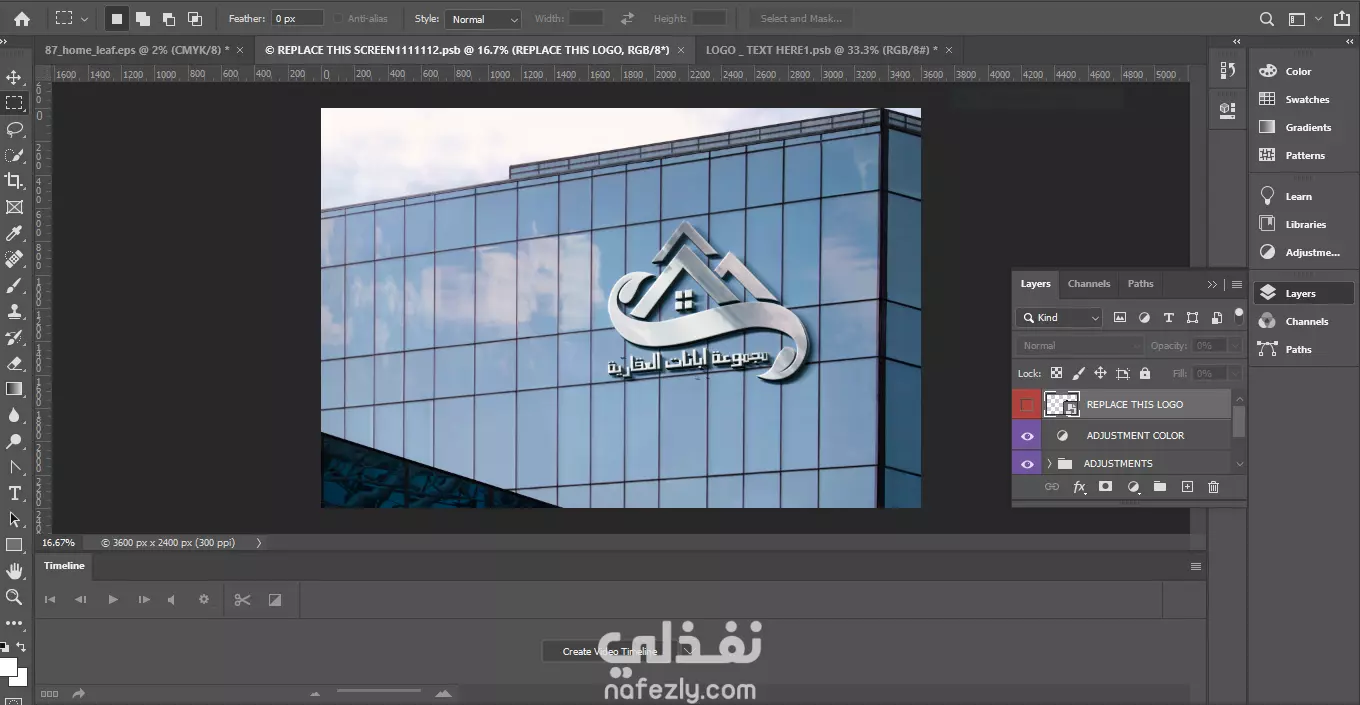1360x705 pixels.
Task: Choose Subtract from selection mode icon
Action: click(x=169, y=18)
